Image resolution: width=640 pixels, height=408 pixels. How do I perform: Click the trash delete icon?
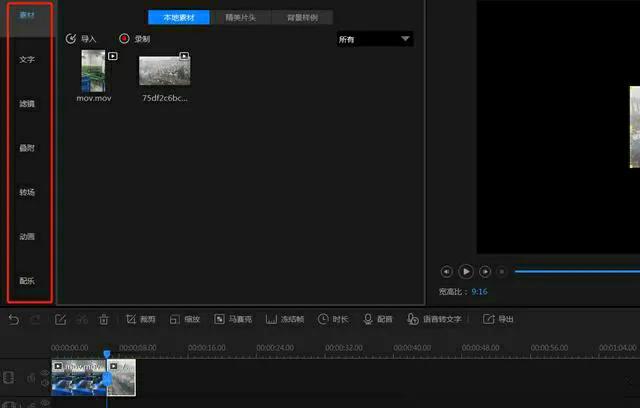point(104,319)
